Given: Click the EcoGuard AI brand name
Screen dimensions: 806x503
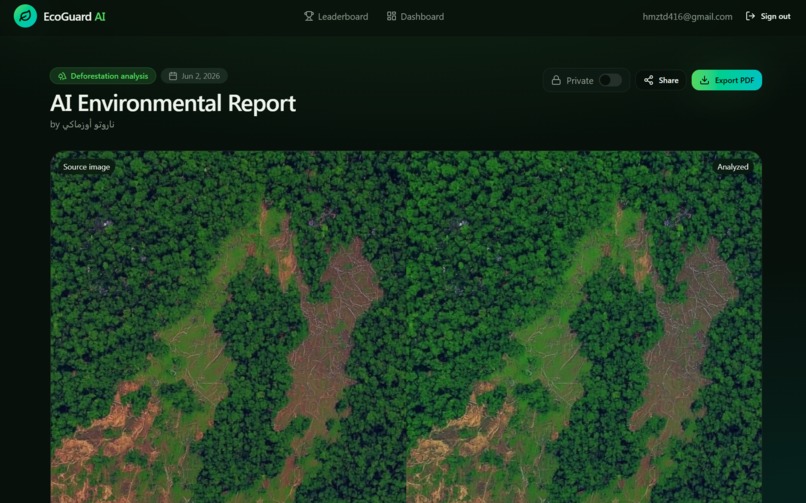Looking at the screenshot, I should tap(74, 16).
